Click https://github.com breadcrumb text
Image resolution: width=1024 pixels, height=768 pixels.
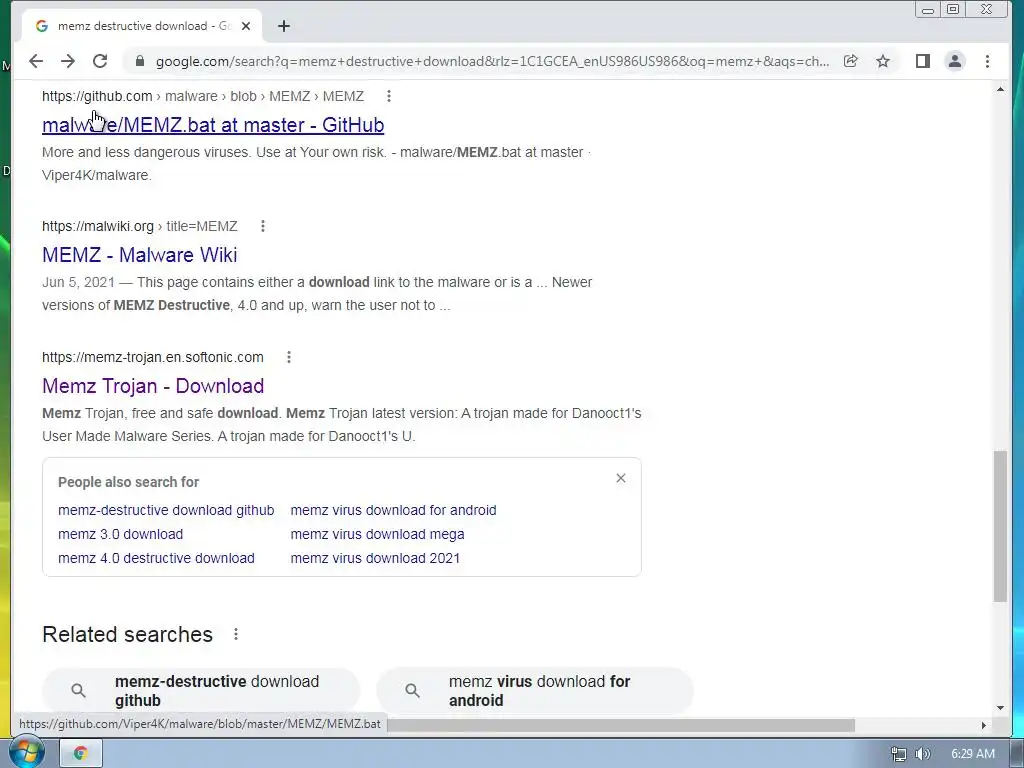97,96
